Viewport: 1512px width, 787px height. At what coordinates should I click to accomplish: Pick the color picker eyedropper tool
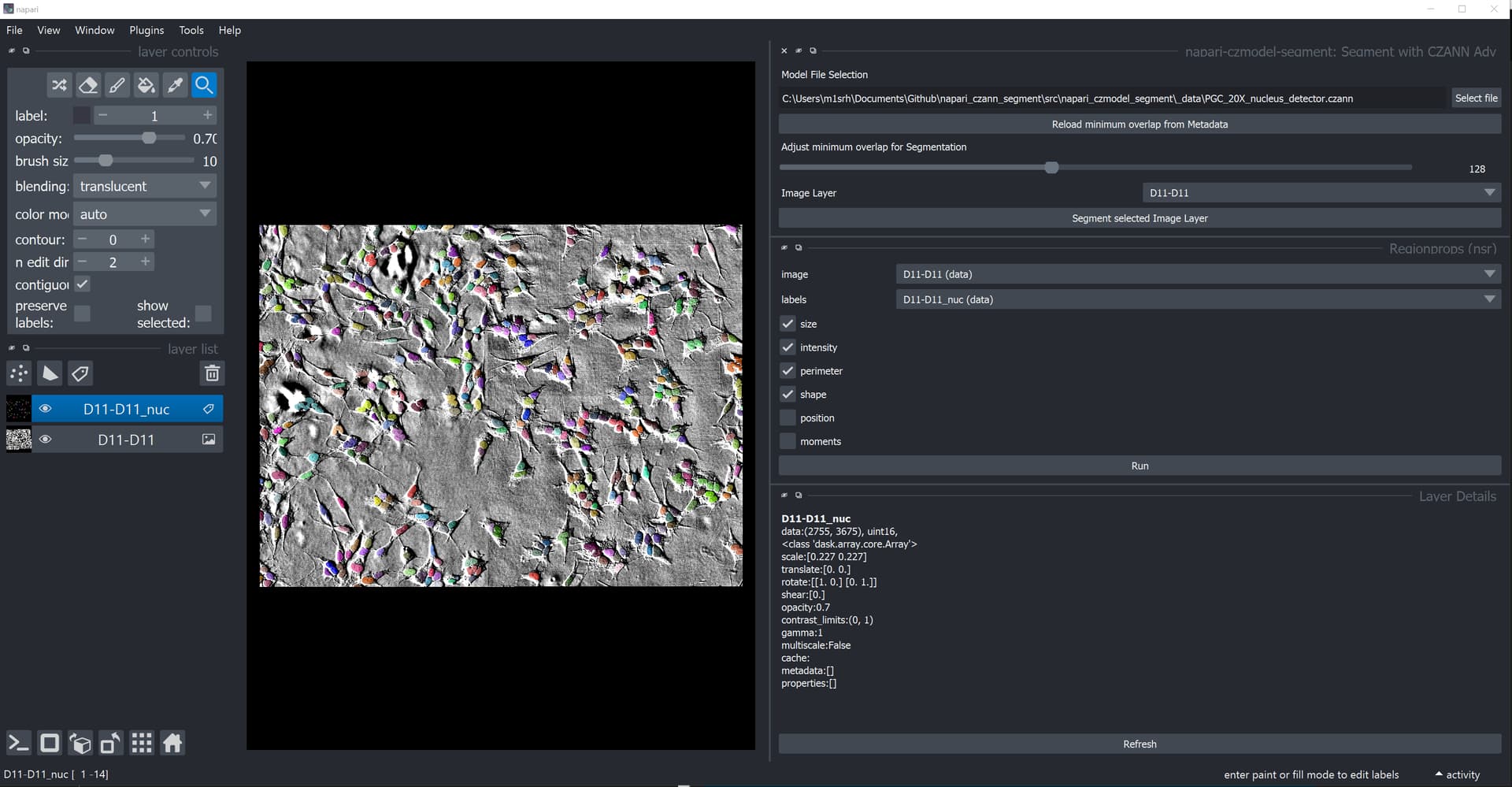(175, 85)
